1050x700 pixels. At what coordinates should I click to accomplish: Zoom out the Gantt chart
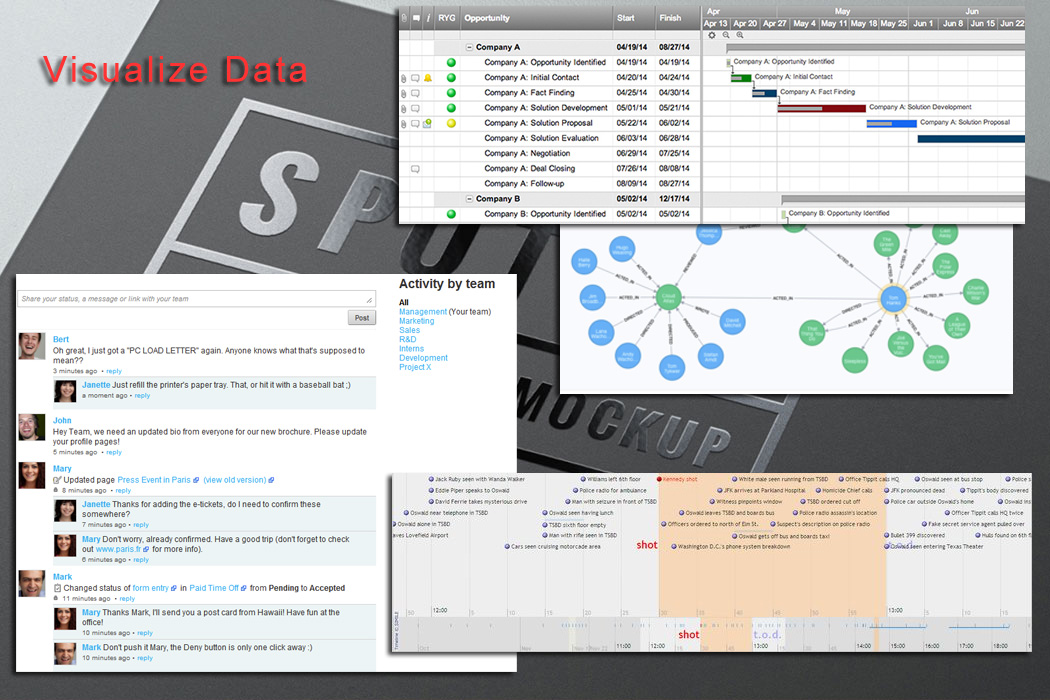point(726,35)
